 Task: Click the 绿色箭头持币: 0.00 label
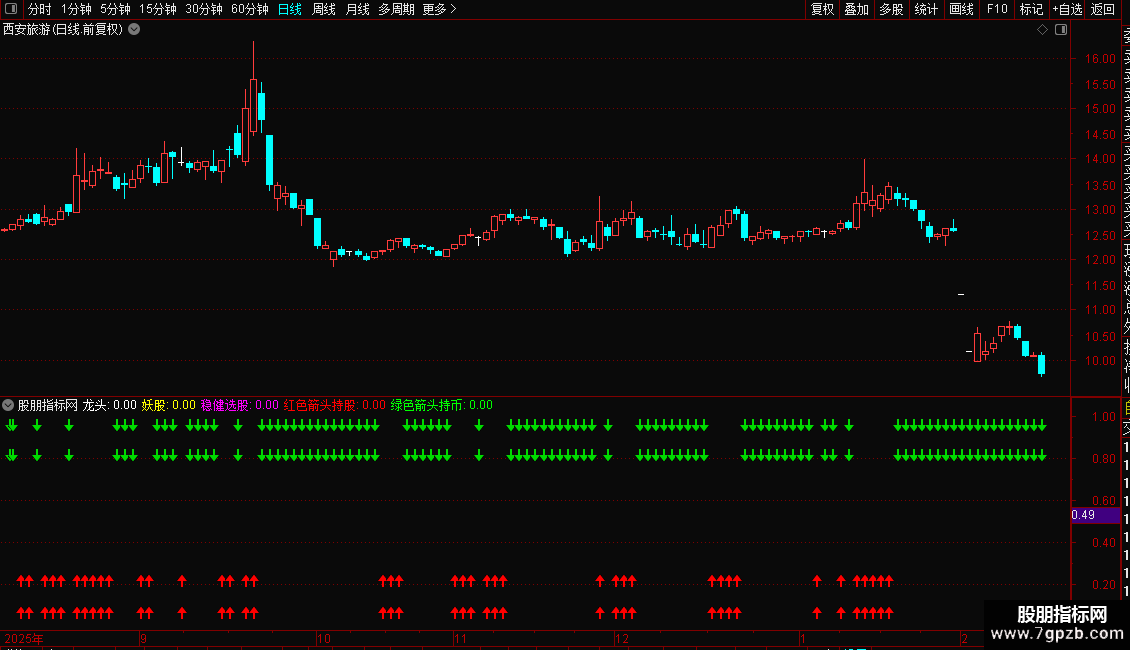(442, 405)
